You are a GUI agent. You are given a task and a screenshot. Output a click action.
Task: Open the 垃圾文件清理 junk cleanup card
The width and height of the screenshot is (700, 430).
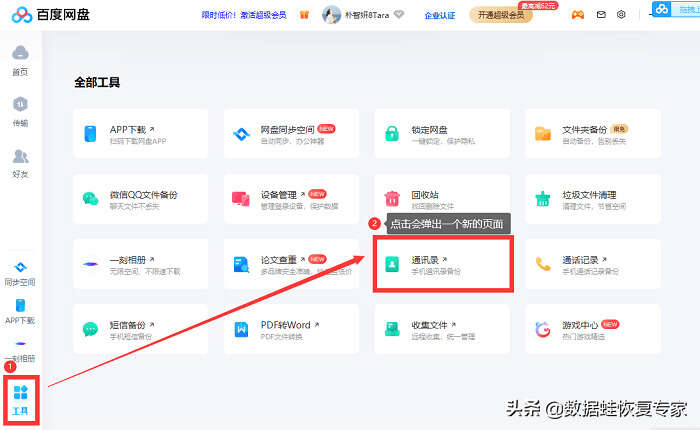[593, 199]
